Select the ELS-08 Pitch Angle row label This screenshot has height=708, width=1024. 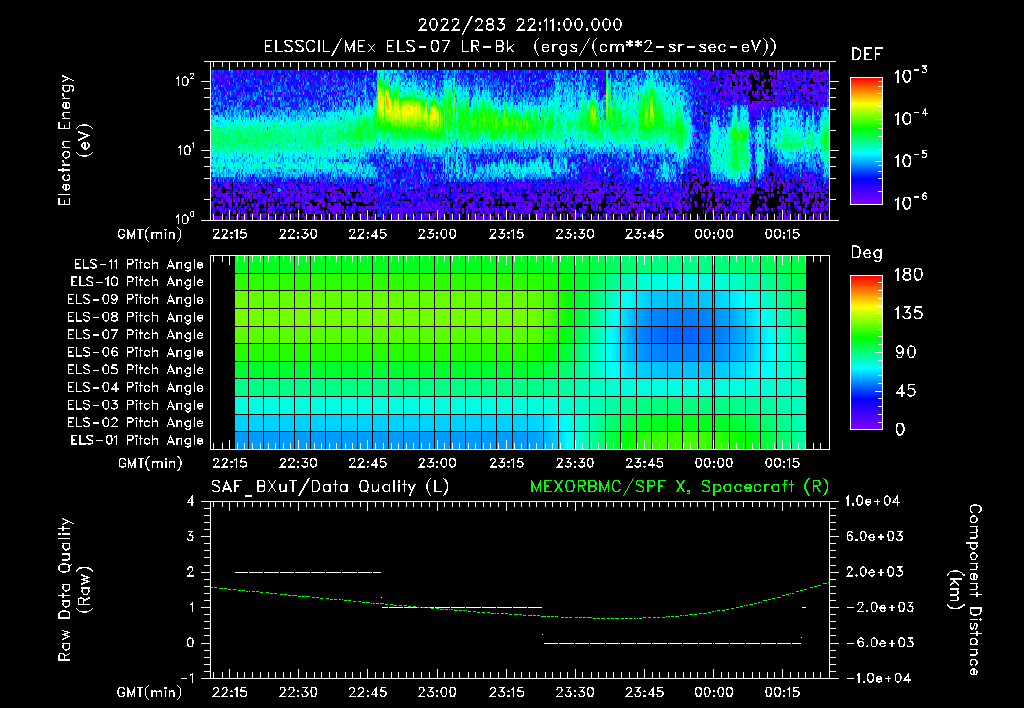coord(136,317)
